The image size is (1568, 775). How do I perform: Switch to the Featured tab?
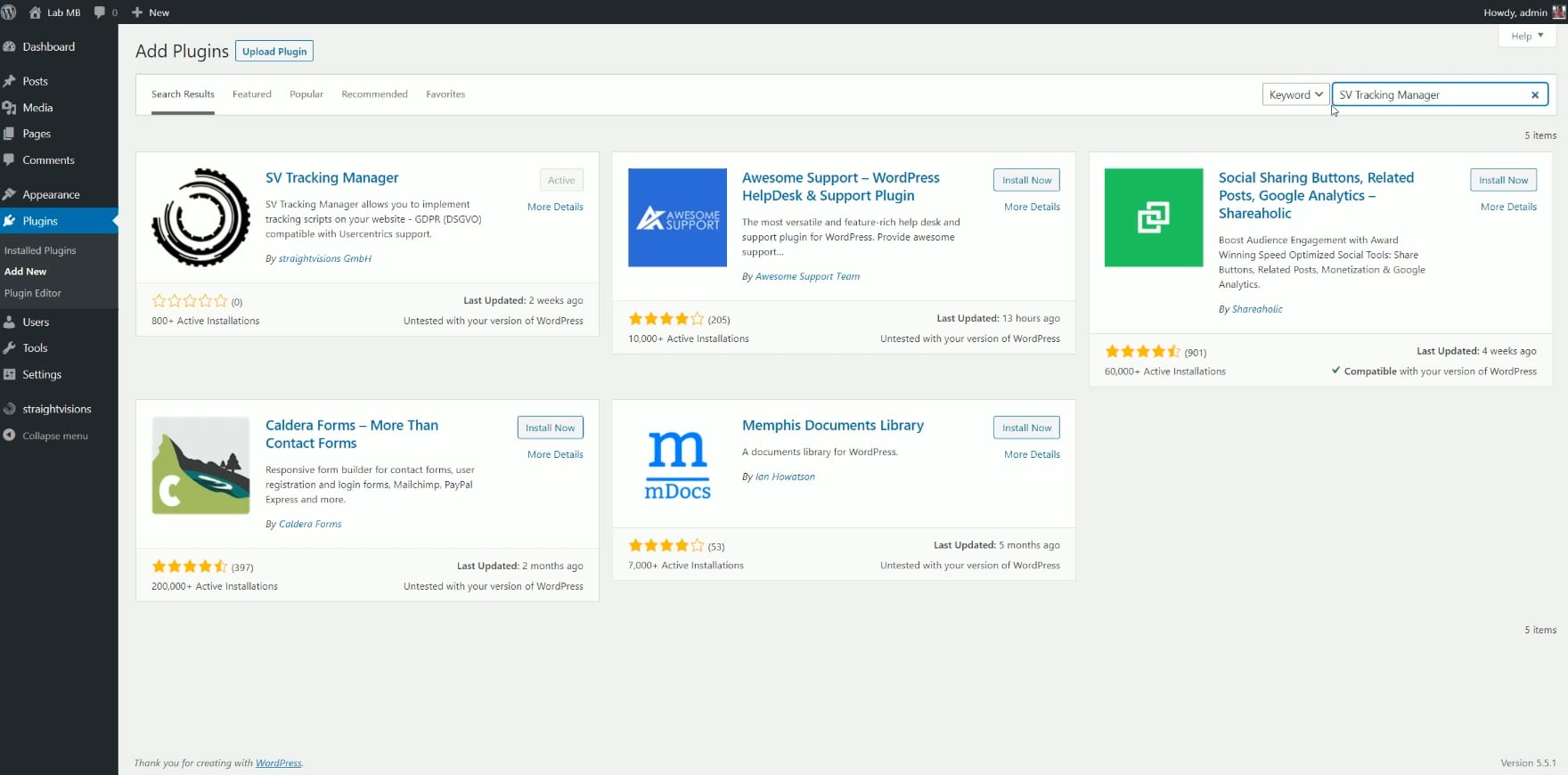(252, 94)
